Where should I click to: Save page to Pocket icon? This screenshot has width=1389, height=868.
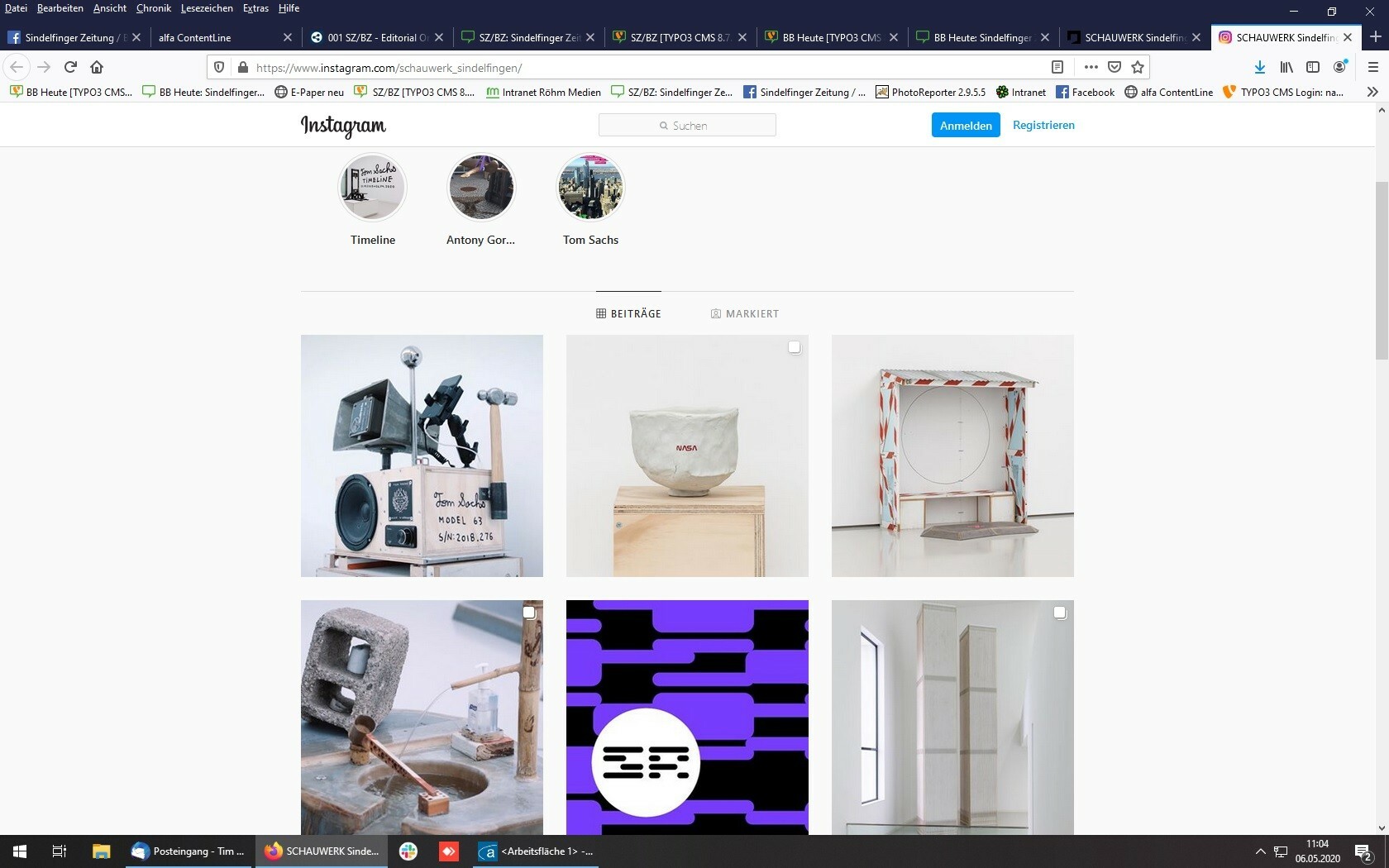click(x=1115, y=67)
